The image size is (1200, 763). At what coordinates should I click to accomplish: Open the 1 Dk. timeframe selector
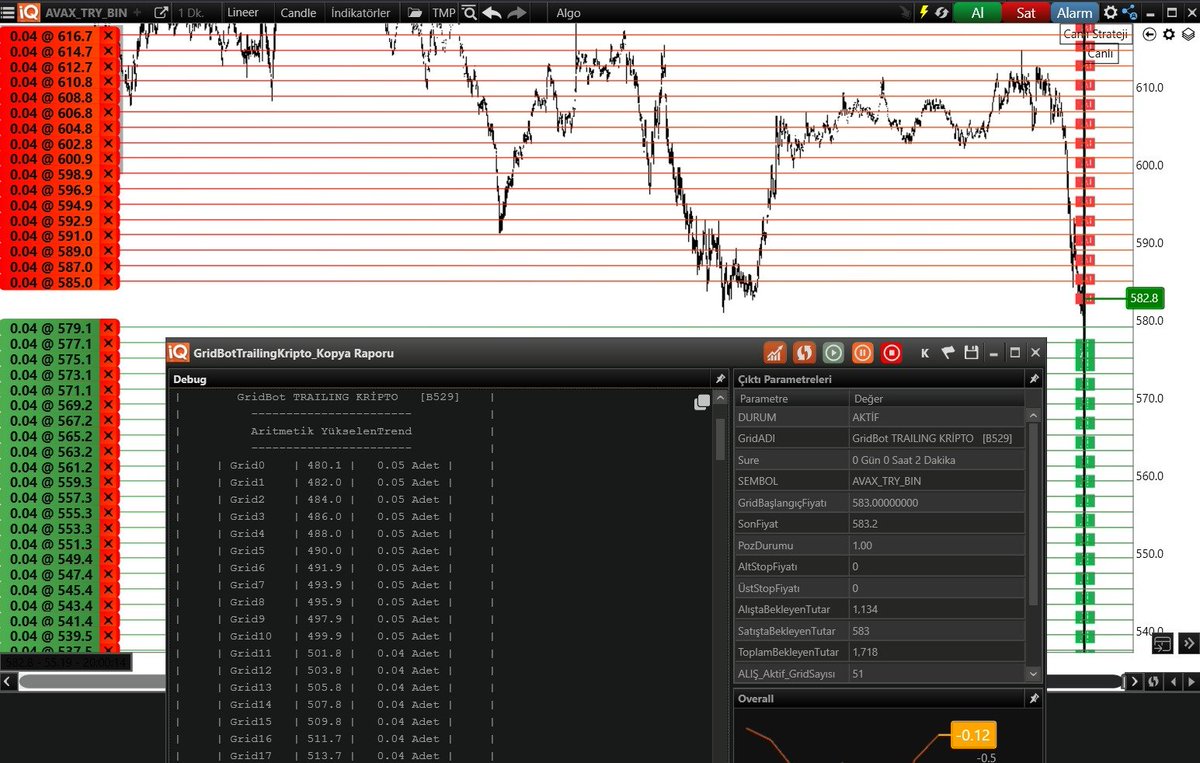point(189,13)
